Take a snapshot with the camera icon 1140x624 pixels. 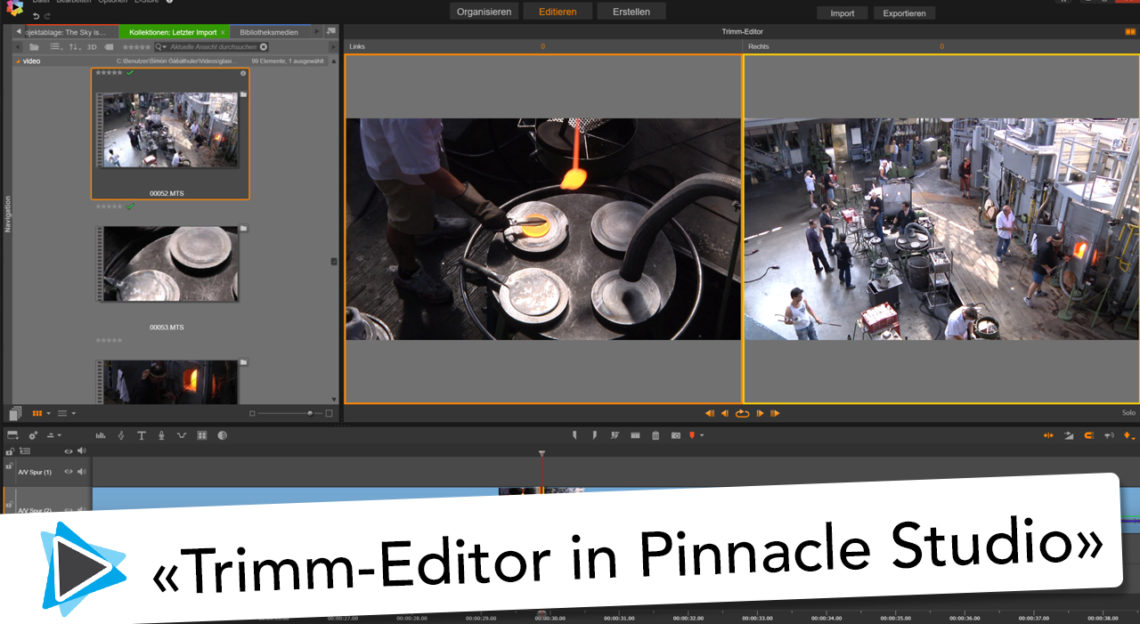pyautogui.click(x=676, y=435)
